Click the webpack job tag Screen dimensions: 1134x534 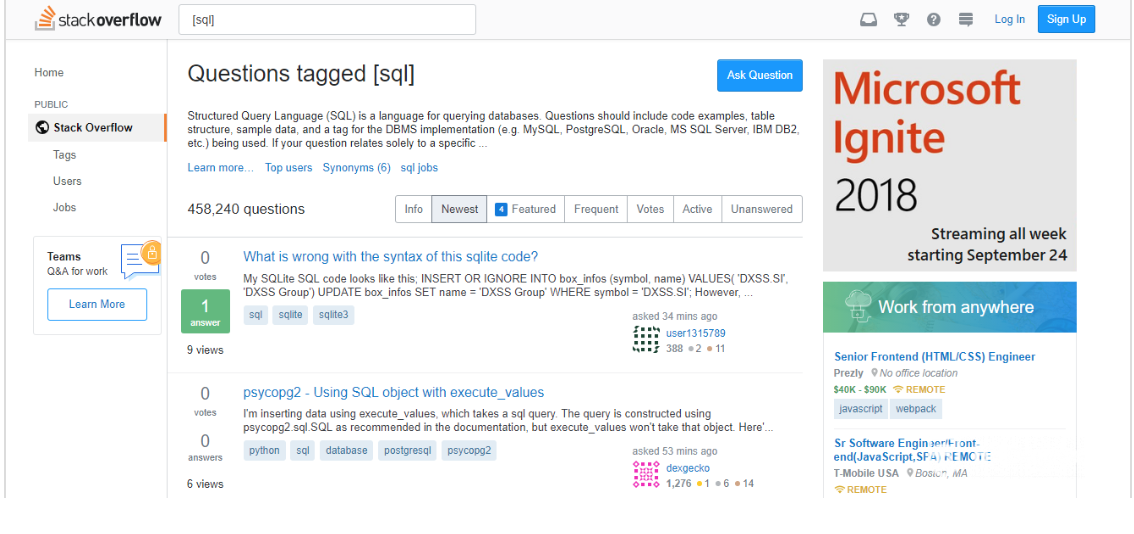pyautogui.click(x=916, y=409)
